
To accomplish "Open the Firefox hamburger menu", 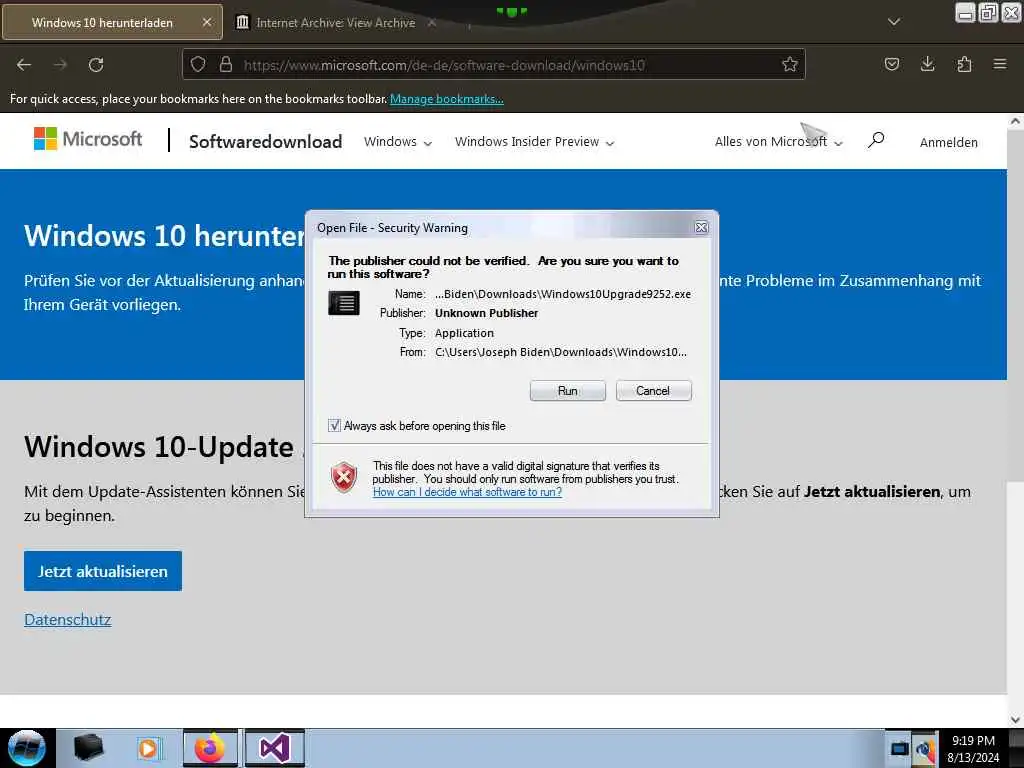I will (999, 64).
